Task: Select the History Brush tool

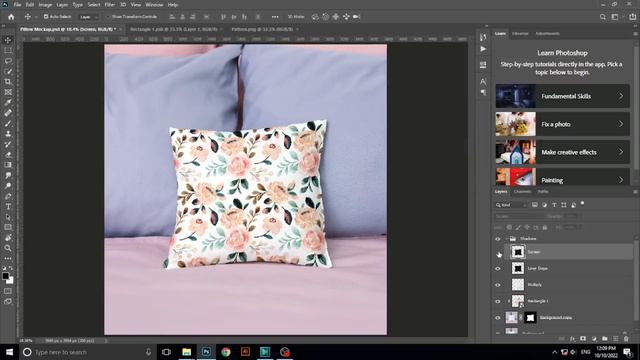Action: pos(8,144)
